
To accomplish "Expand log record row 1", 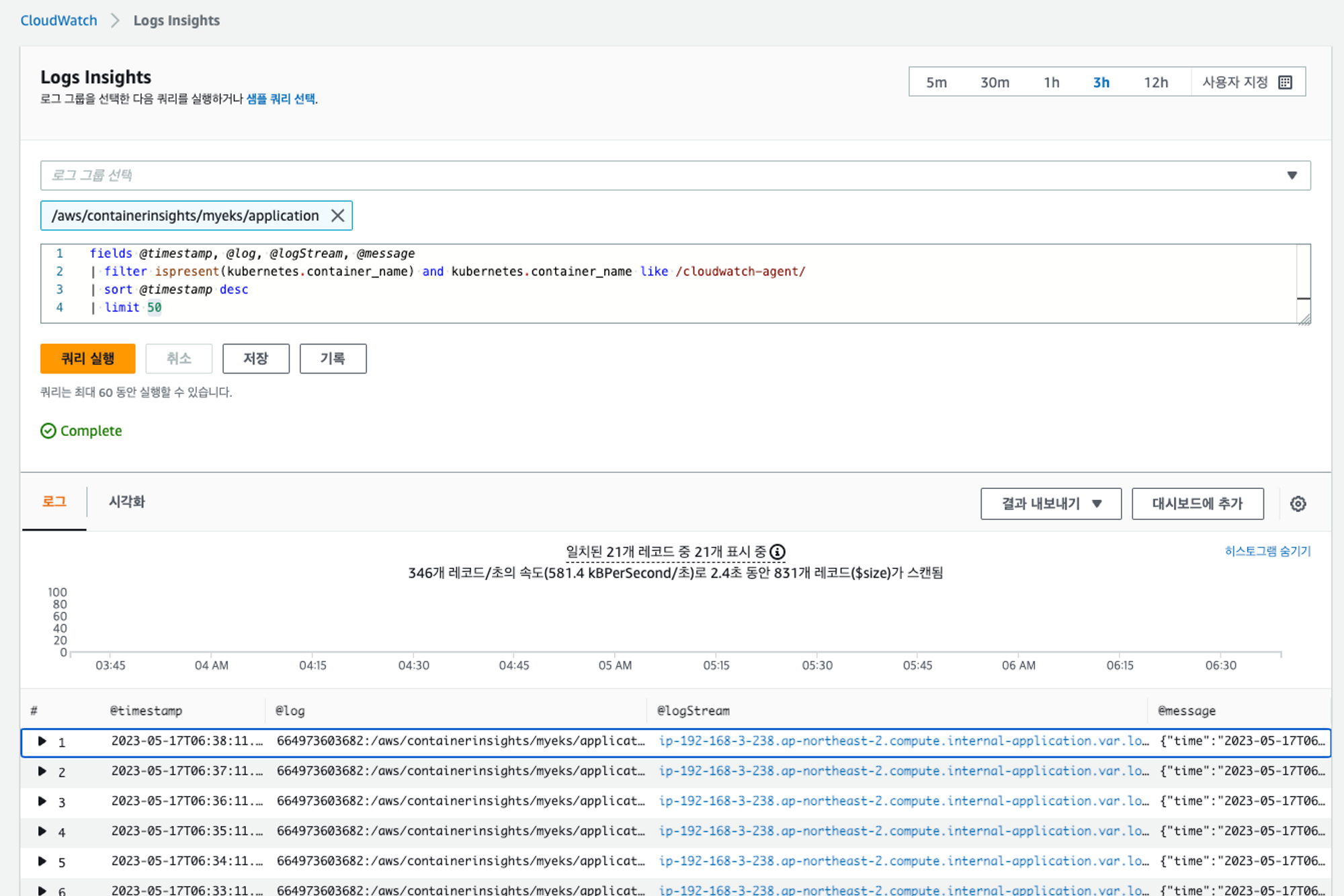I will pos(42,742).
